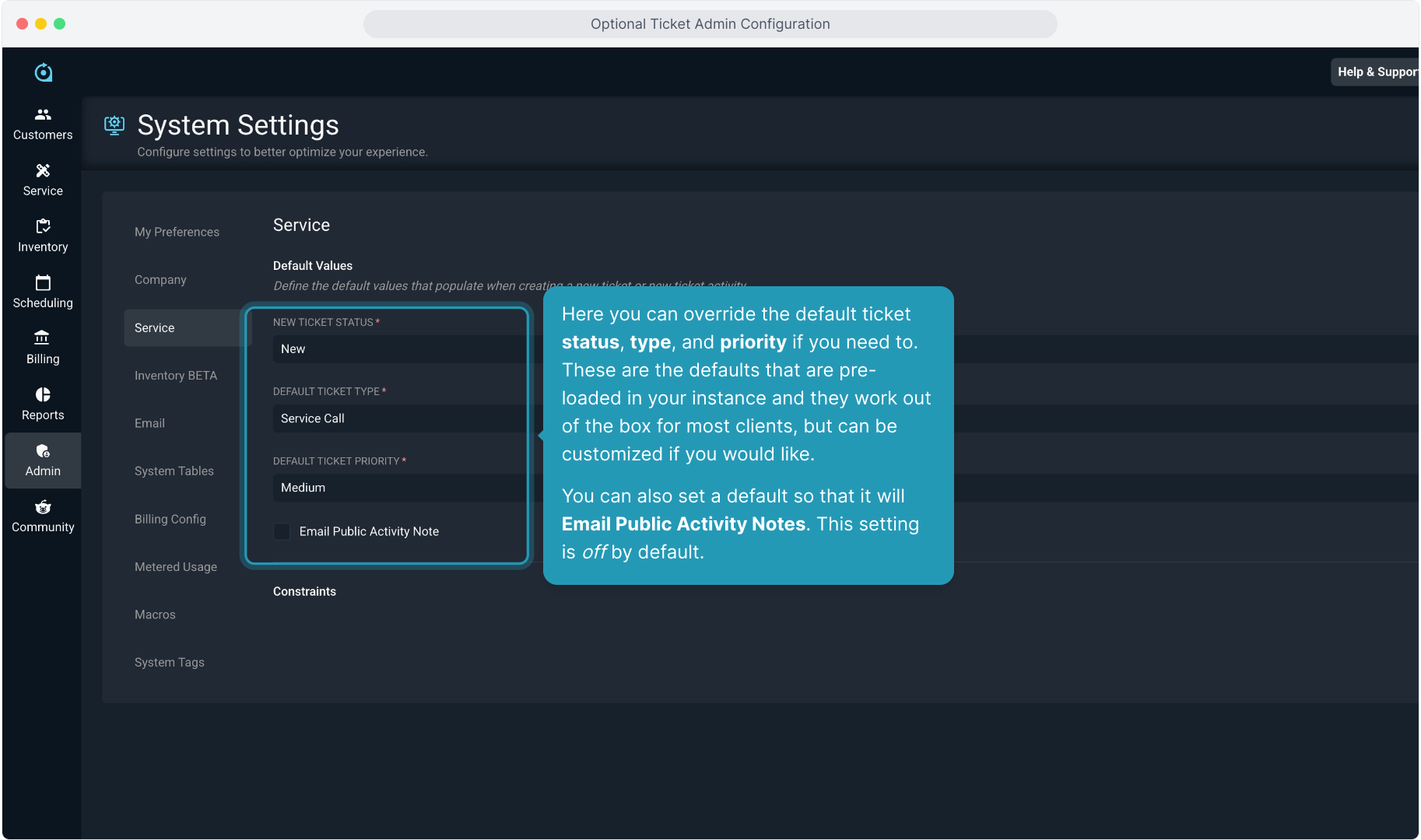The width and height of the screenshot is (1421, 840).
Task: Open the New Ticket Status dropdown
Action: pos(398,349)
